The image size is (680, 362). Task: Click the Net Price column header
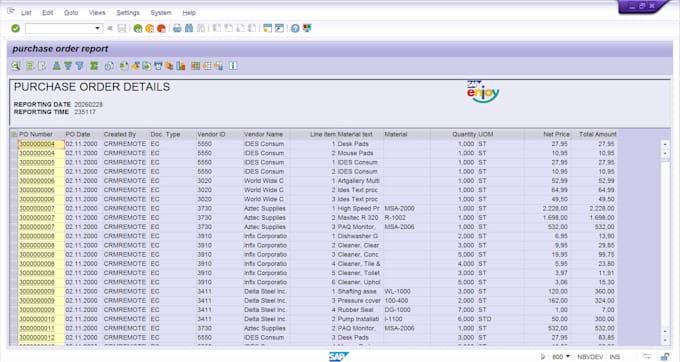tap(547, 134)
